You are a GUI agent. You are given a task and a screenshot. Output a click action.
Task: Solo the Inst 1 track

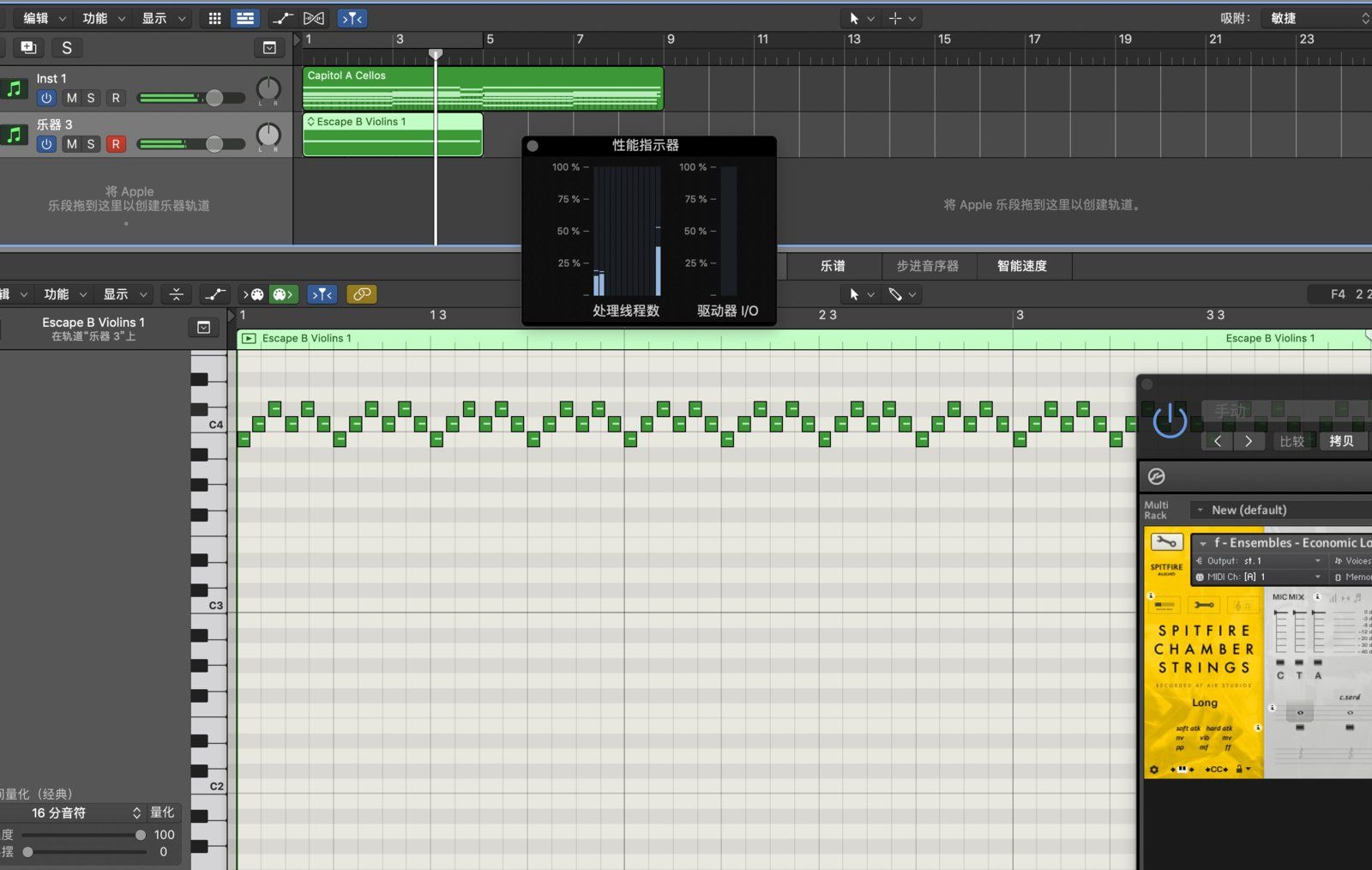pos(91,98)
